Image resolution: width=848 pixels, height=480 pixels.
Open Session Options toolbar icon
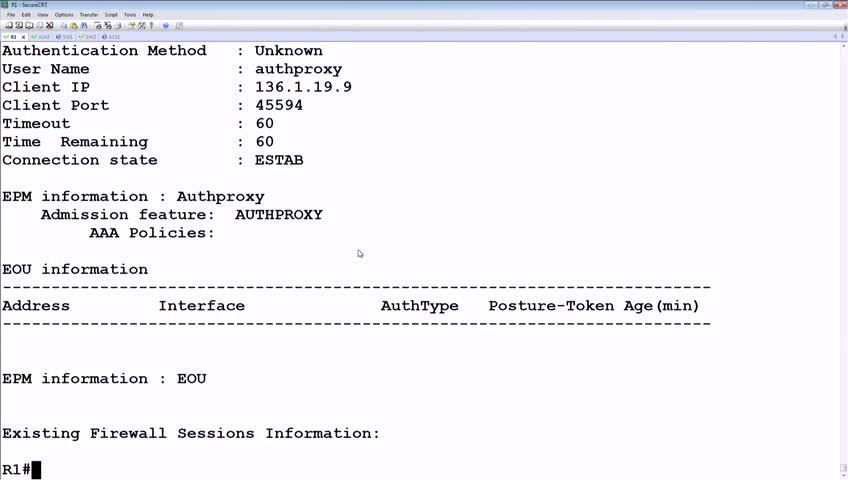131,25
